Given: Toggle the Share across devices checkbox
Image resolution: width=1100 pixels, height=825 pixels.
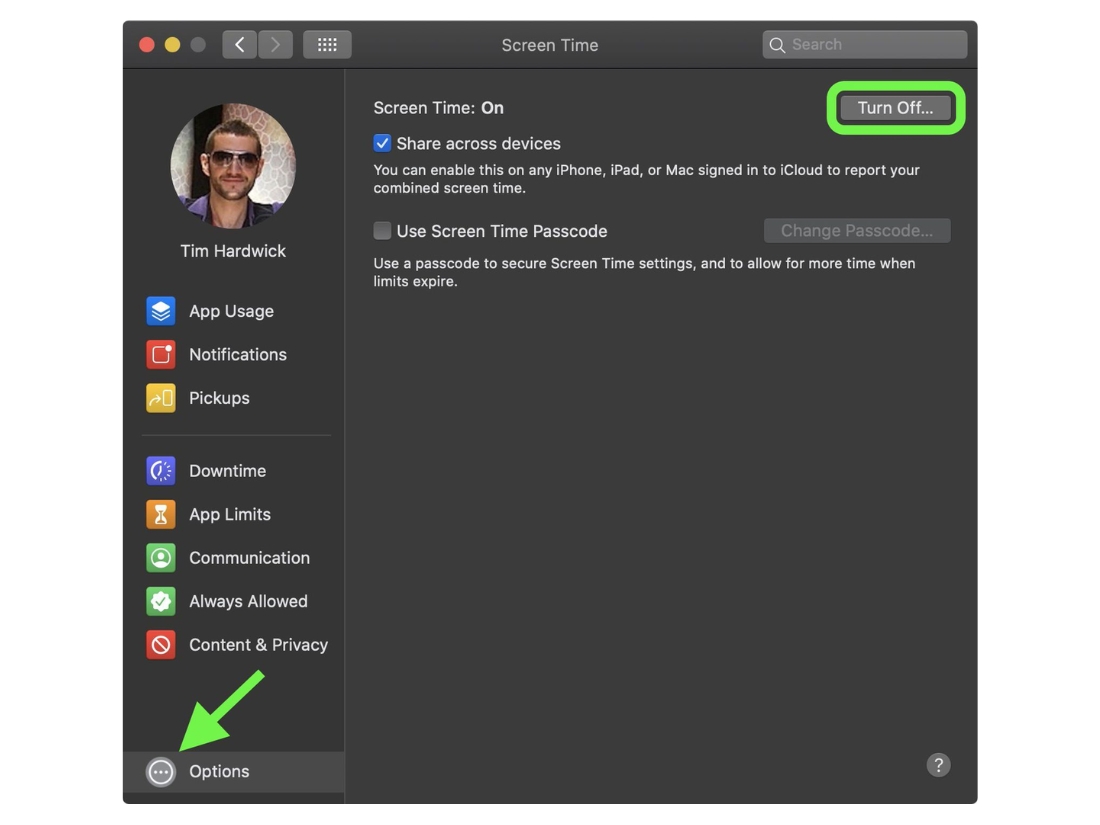Looking at the screenshot, I should tap(382, 143).
